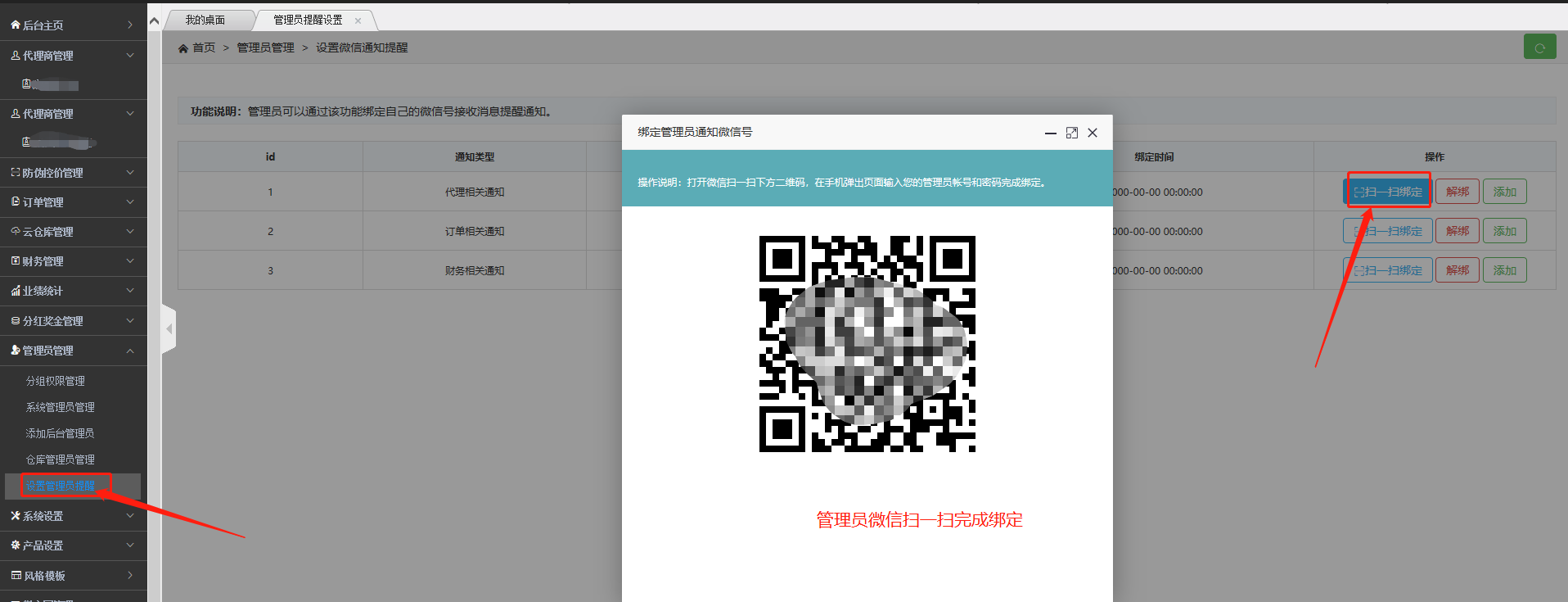The image size is (1568, 602).
Task: Click the QR code image in the dialog
Action: pos(867,344)
